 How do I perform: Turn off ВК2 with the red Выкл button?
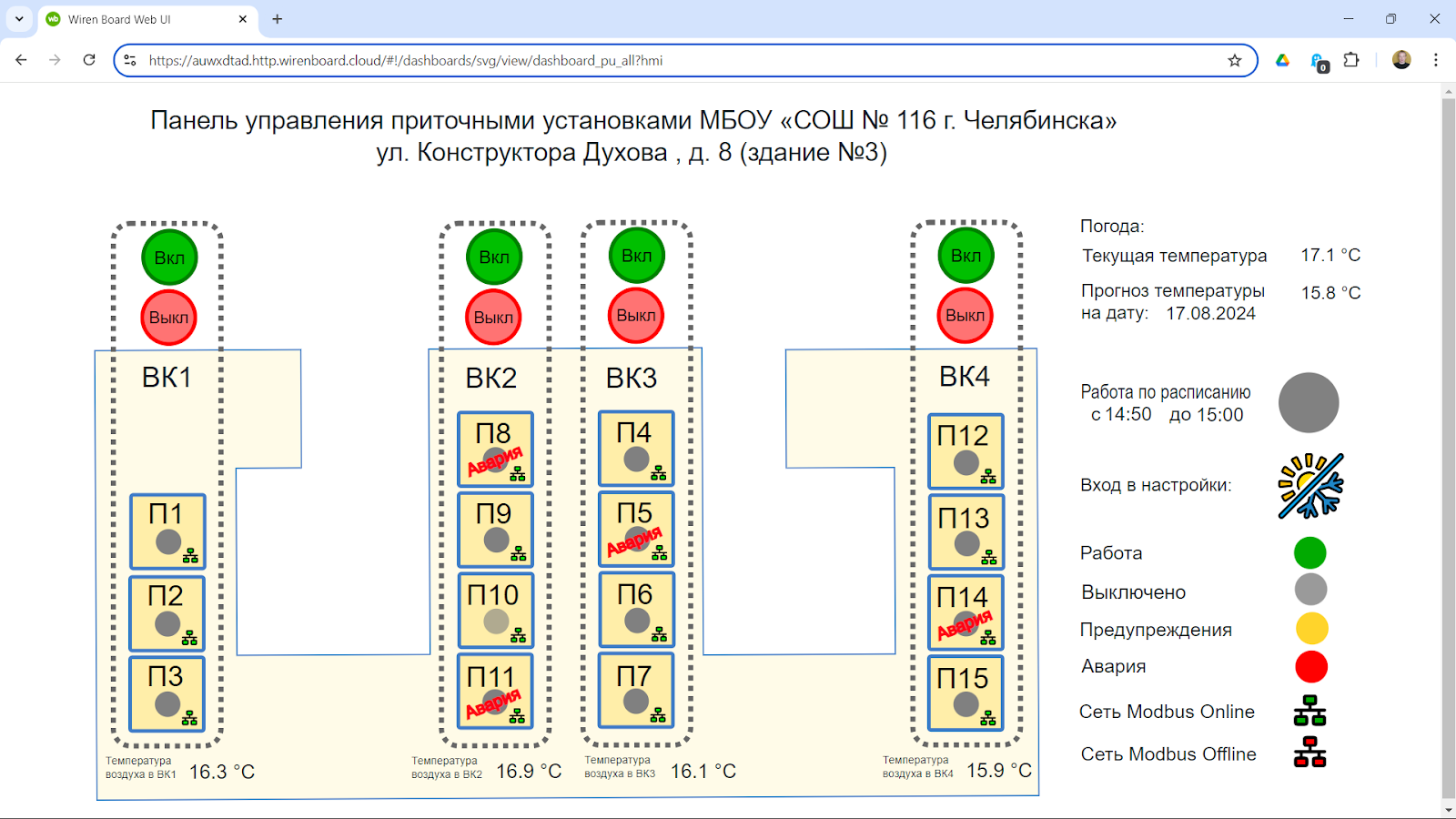(x=493, y=318)
